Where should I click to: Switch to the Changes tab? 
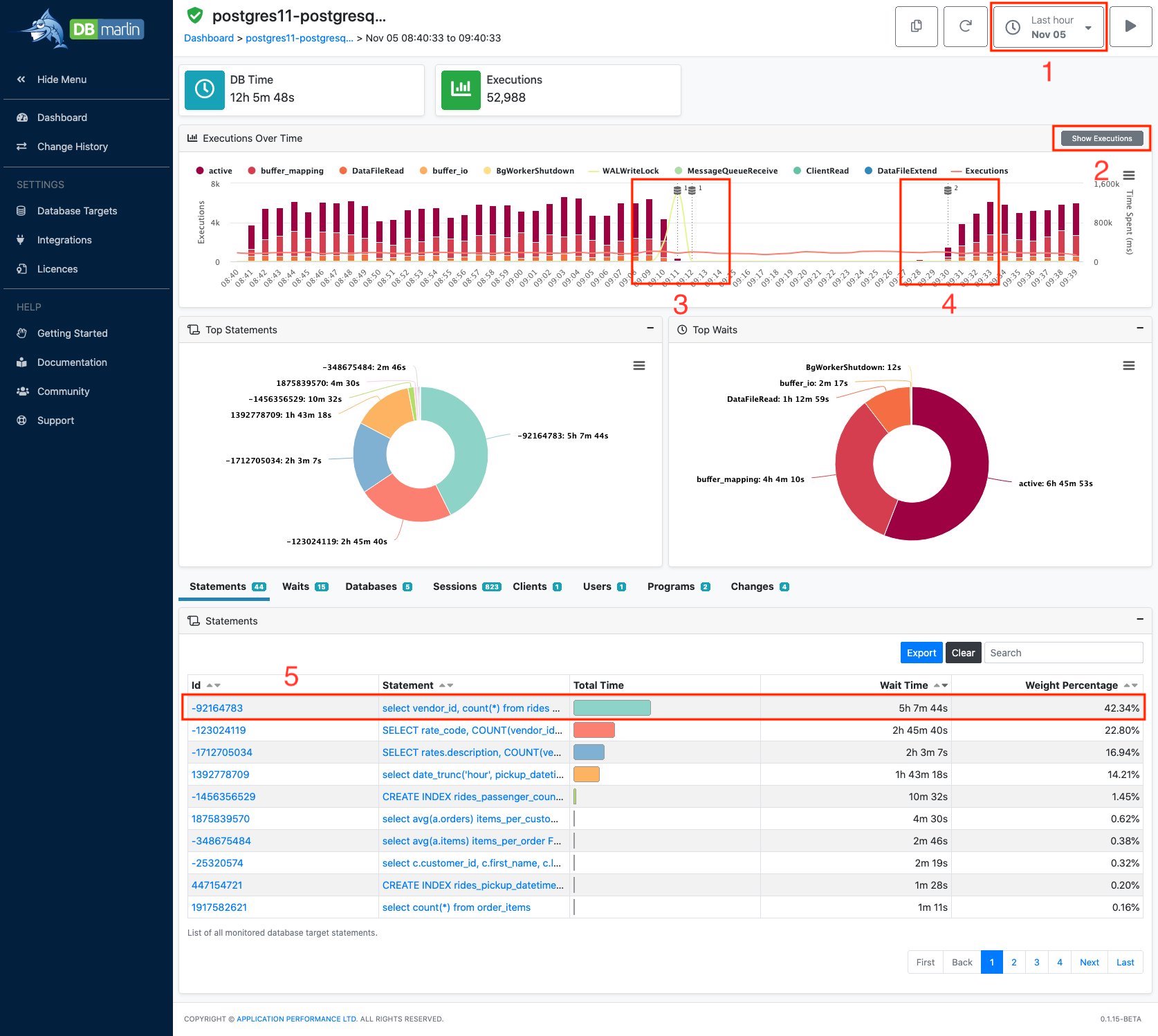coord(760,586)
